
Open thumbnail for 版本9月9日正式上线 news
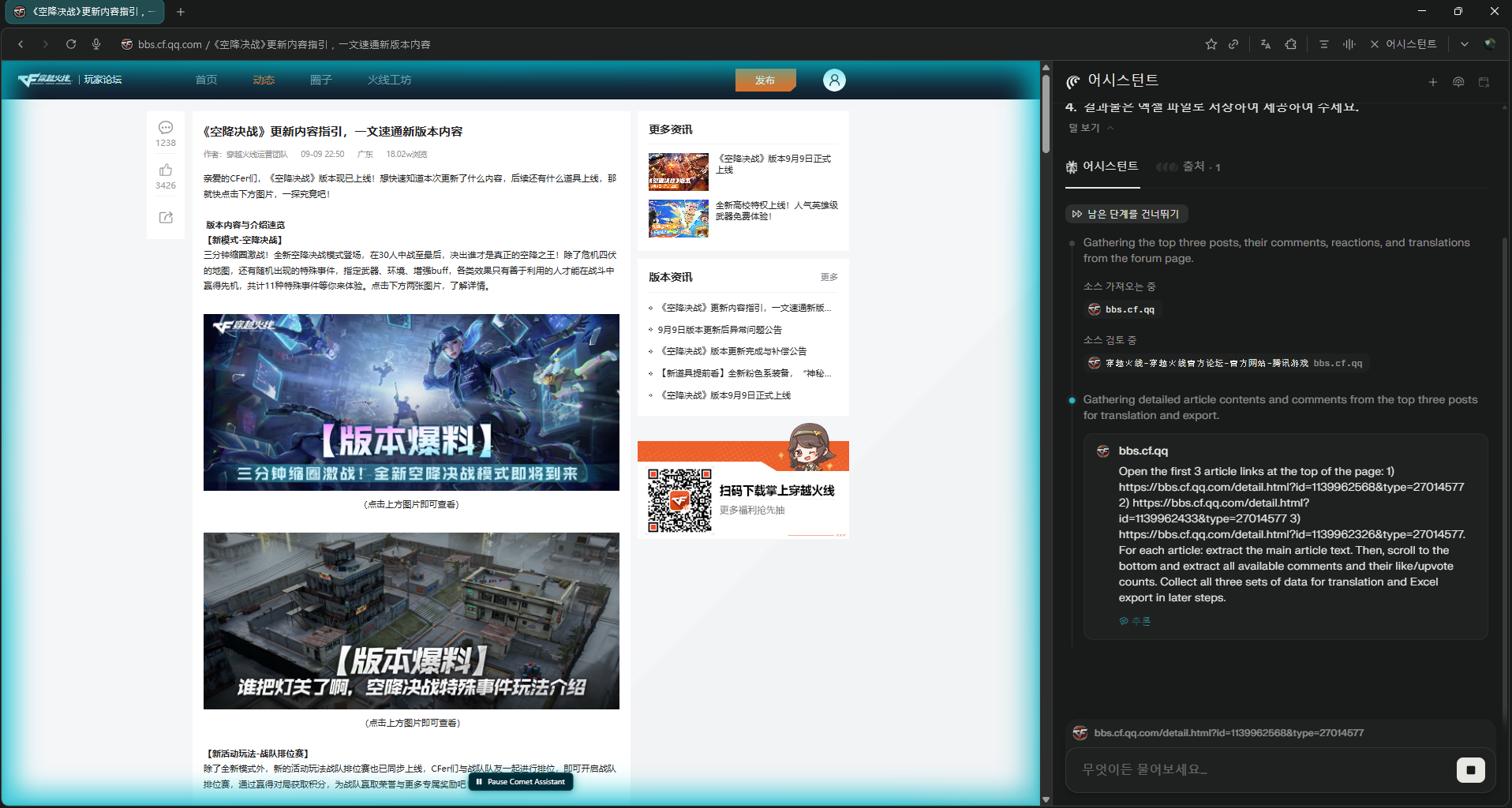point(679,172)
